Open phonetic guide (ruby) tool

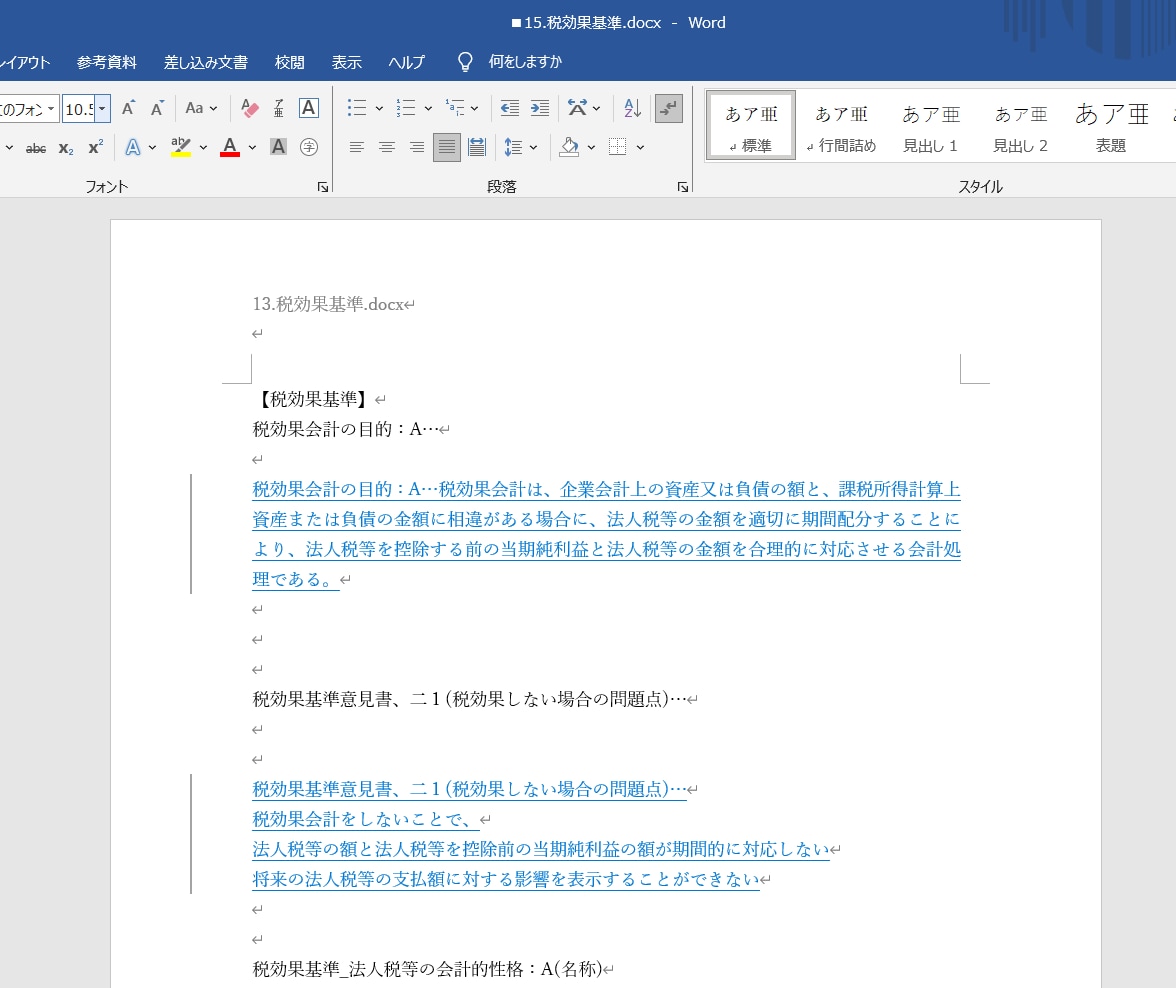(278, 109)
